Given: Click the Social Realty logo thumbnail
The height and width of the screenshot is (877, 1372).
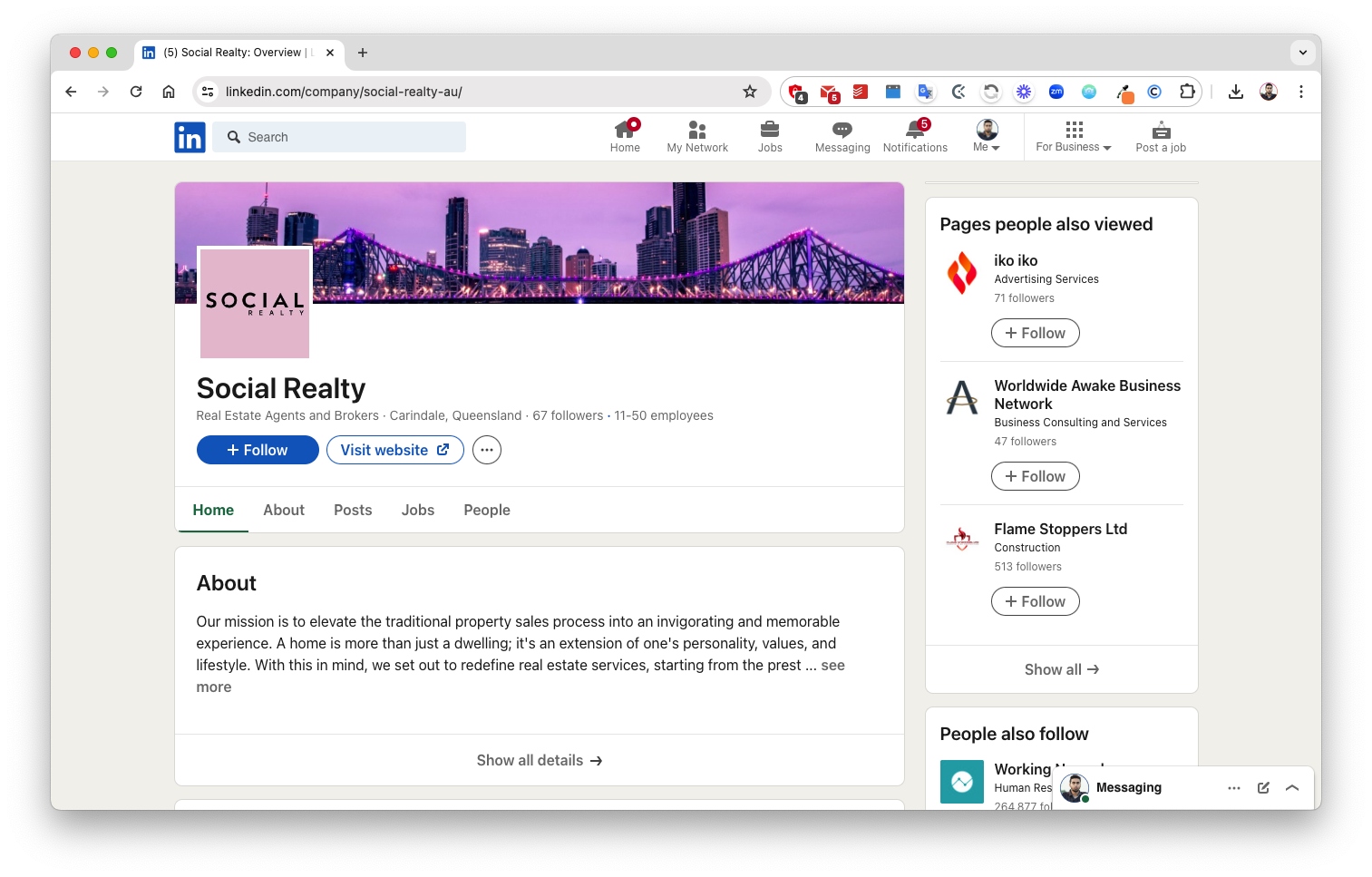Looking at the screenshot, I should 255,303.
